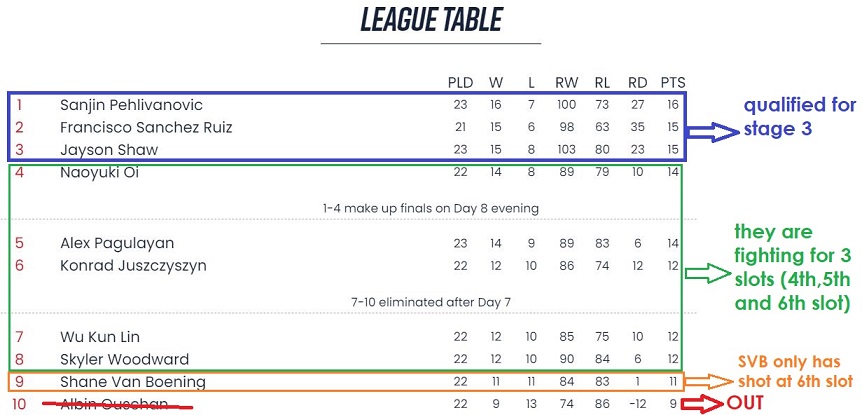This screenshot has width=862, height=415.
Task: Sort by the PTS column header
Action: [x=673, y=82]
